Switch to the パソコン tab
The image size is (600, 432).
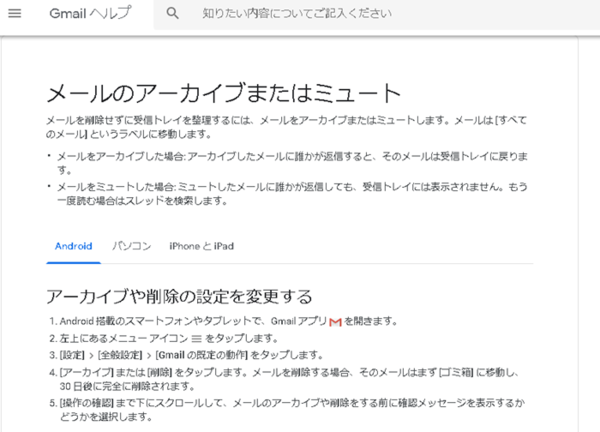pyautogui.click(x=132, y=246)
